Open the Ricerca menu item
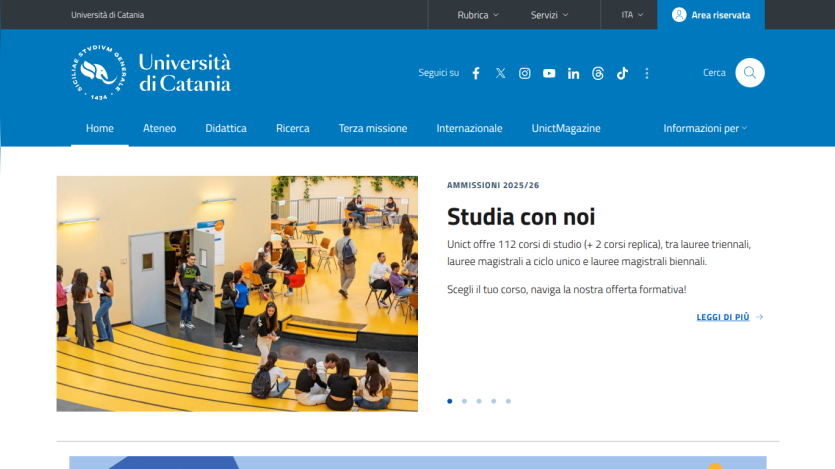Viewport: 835px width, 469px height. 292,128
